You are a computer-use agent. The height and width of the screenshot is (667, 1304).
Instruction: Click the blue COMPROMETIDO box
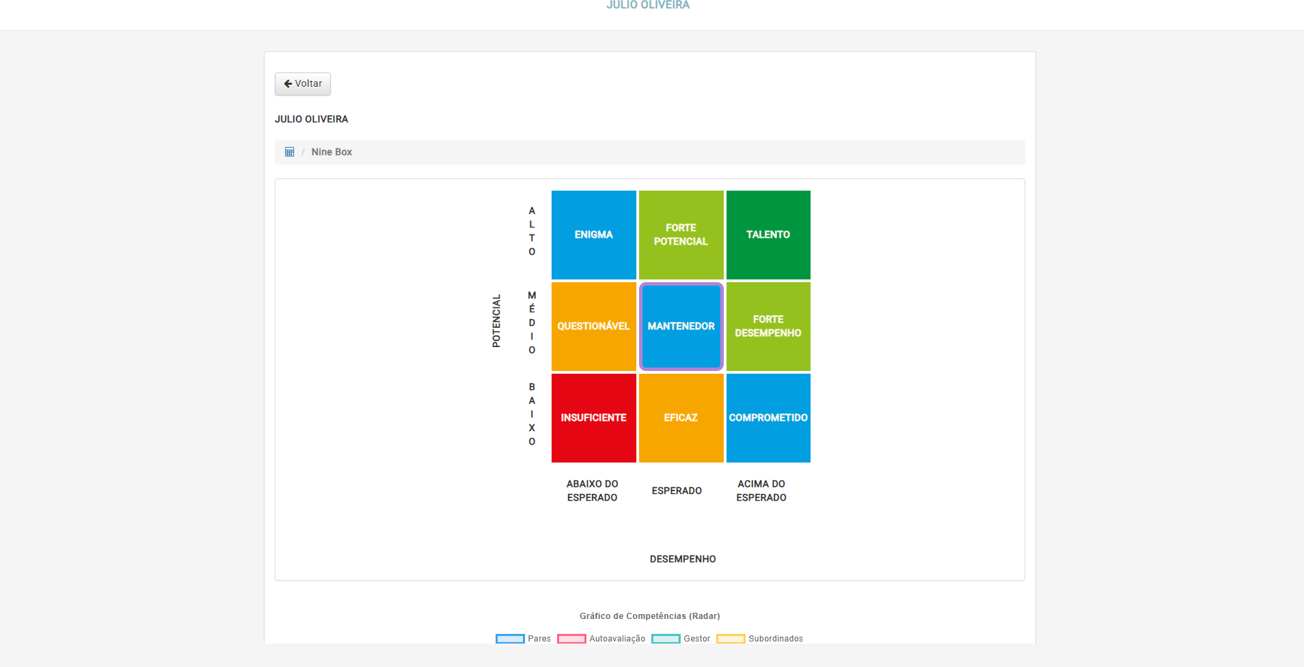point(768,418)
